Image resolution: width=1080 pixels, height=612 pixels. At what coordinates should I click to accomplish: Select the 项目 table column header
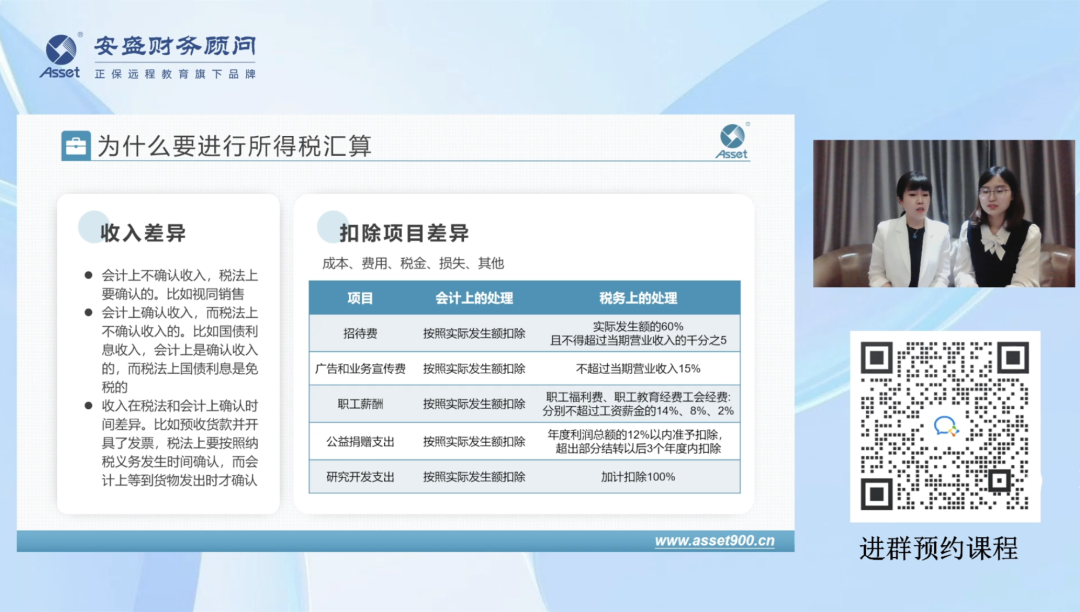(x=360, y=298)
